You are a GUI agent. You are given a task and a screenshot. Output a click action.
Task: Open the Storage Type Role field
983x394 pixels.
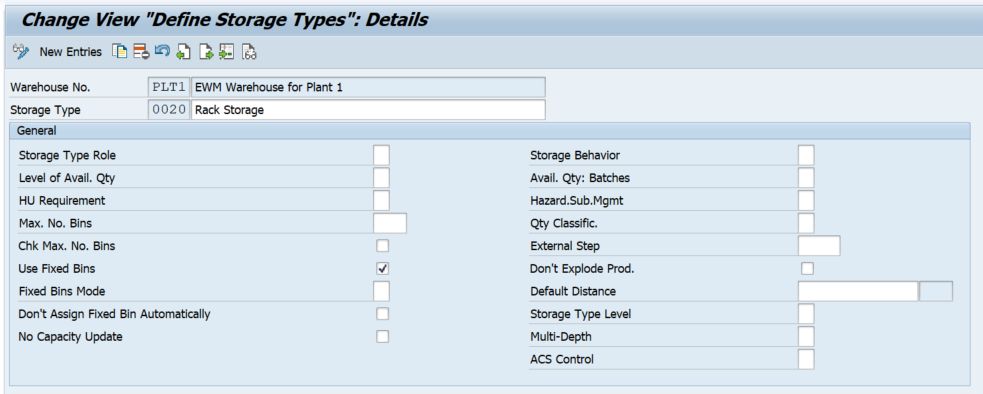point(381,155)
